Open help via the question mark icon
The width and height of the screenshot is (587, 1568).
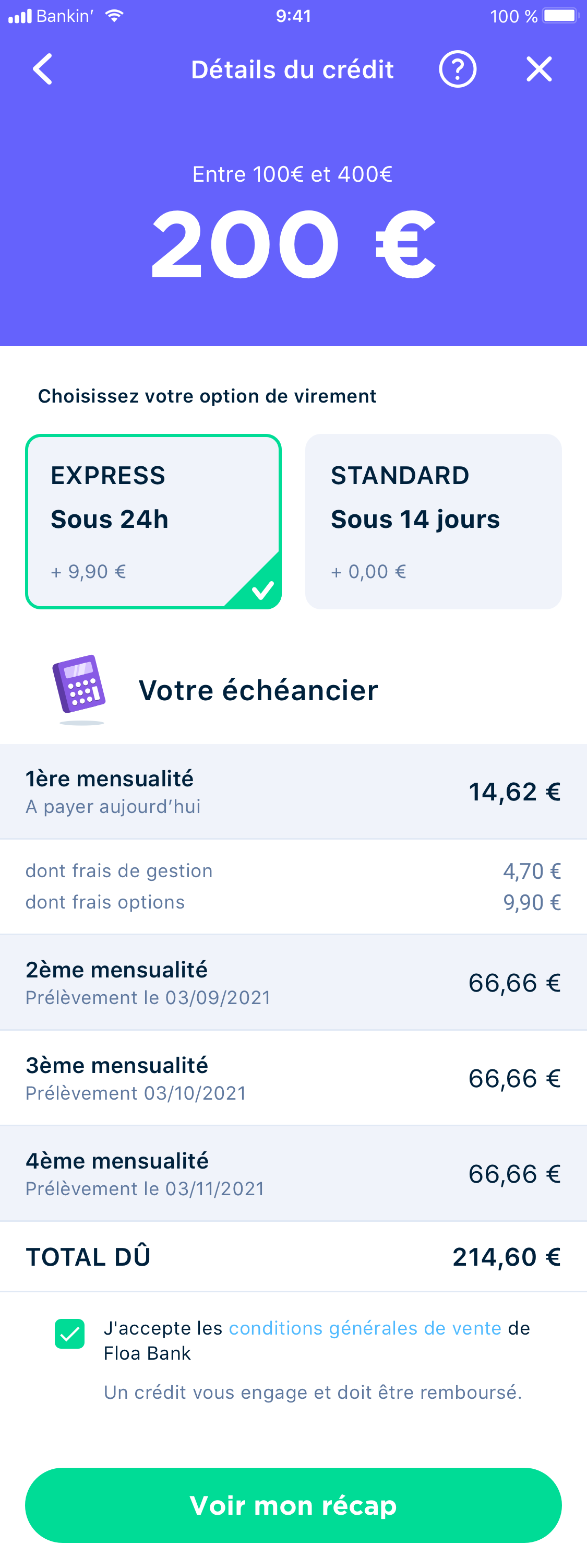(458, 69)
